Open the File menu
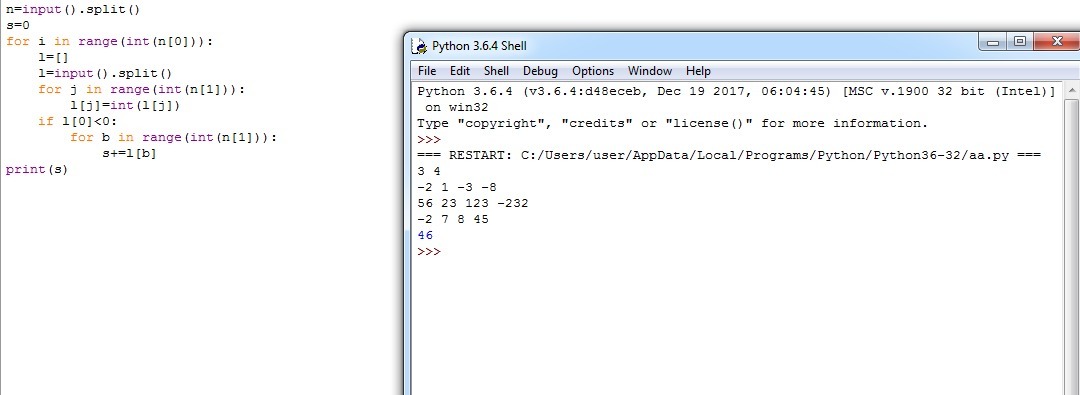 [x=427, y=71]
